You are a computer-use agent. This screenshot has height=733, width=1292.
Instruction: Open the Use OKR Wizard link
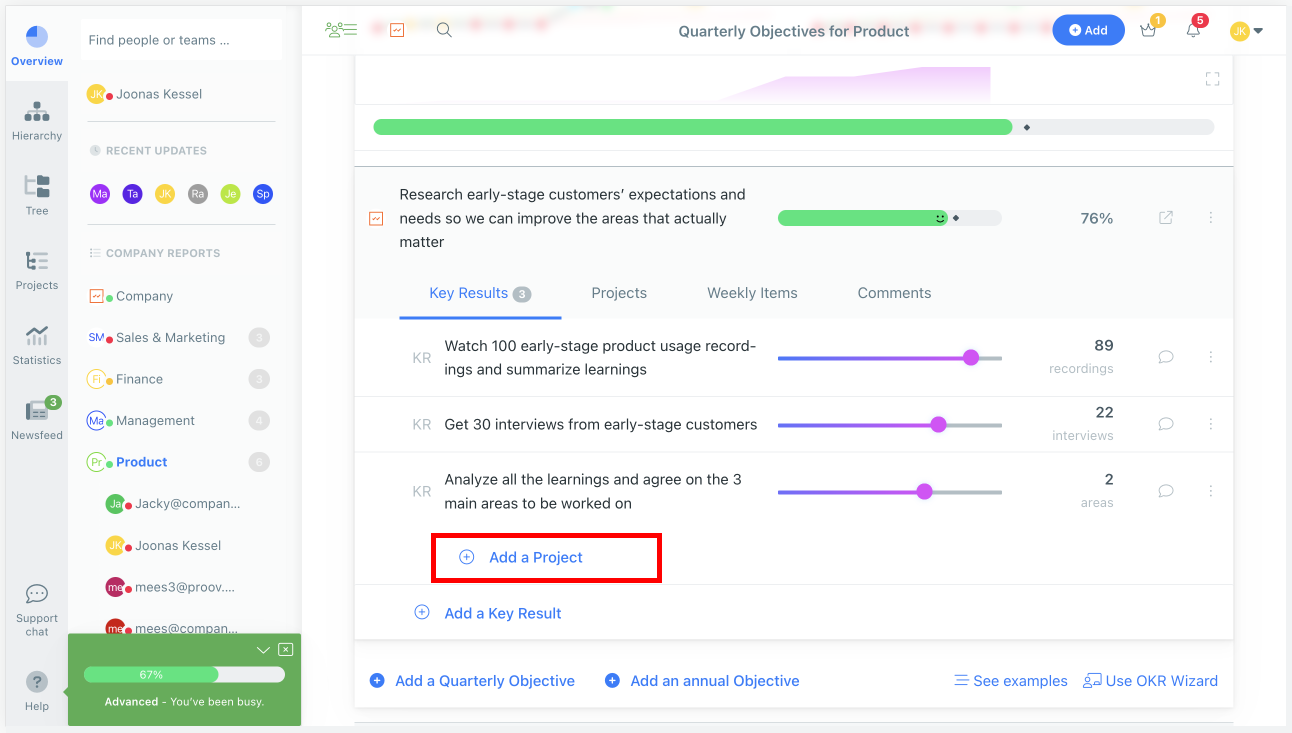tap(1151, 680)
